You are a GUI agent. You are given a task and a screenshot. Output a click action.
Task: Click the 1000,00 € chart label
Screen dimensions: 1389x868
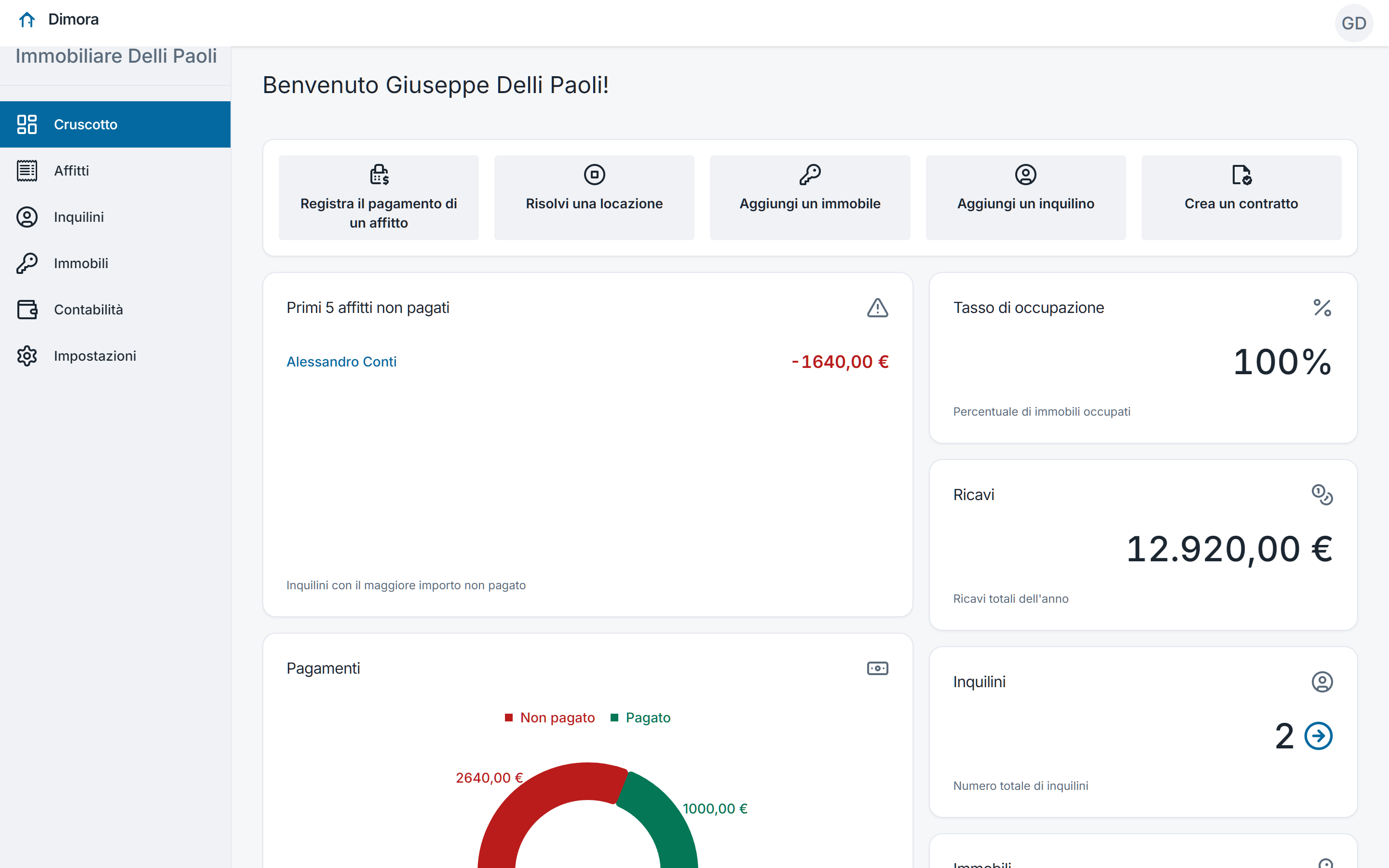[x=715, y=809]
